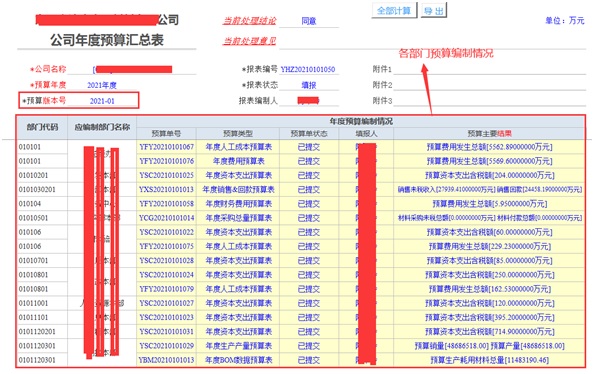Open budget order YSC20210101031
Viewport: 594px width, 374px height.
166,332
